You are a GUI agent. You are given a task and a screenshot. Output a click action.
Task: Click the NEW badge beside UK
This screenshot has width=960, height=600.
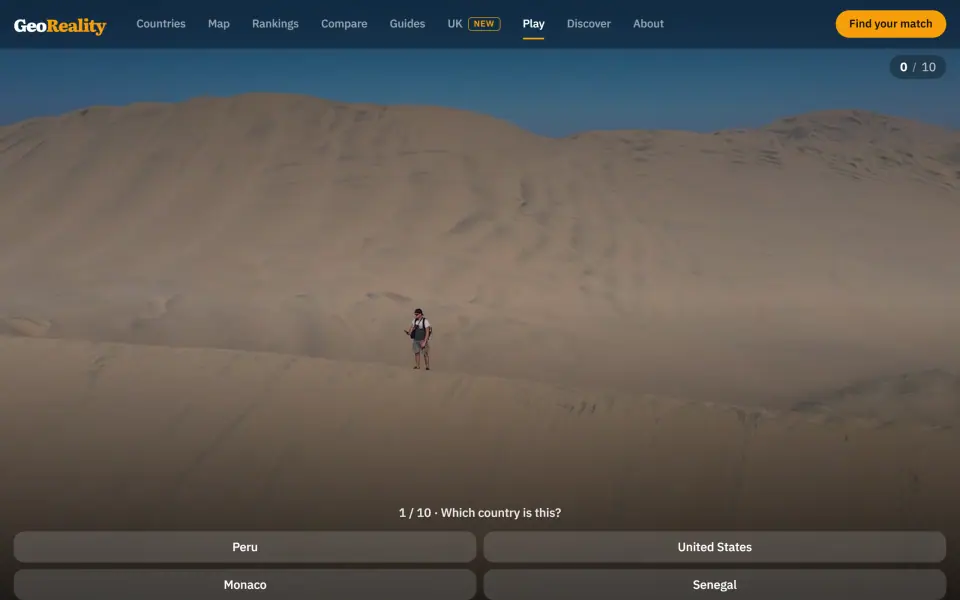click(x=484, y=24)
